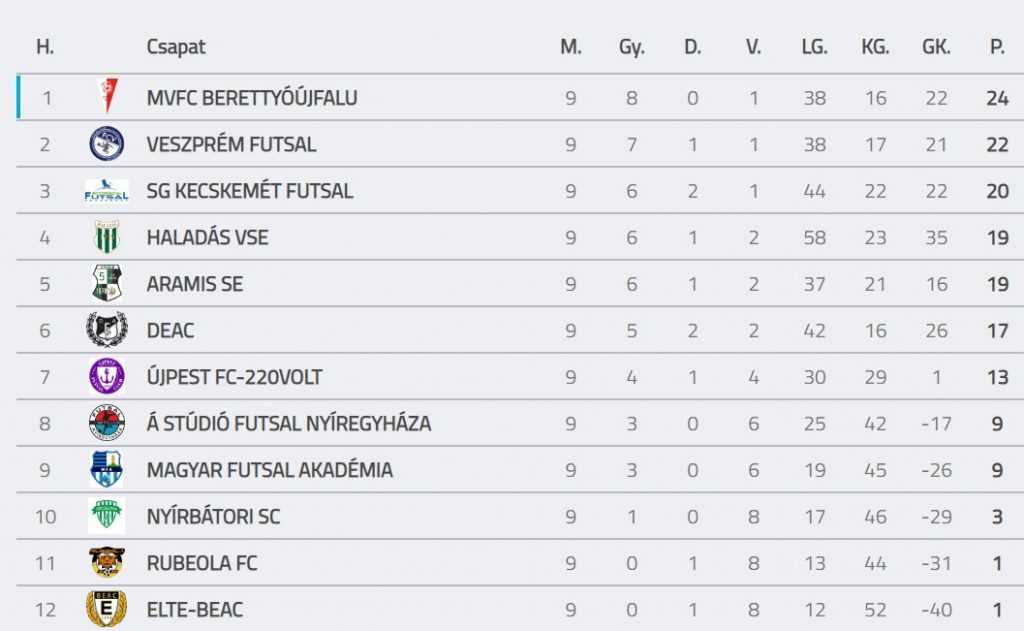
Task: Click the ELTE-BEAC club badge
Action: (x=106, y=609)
